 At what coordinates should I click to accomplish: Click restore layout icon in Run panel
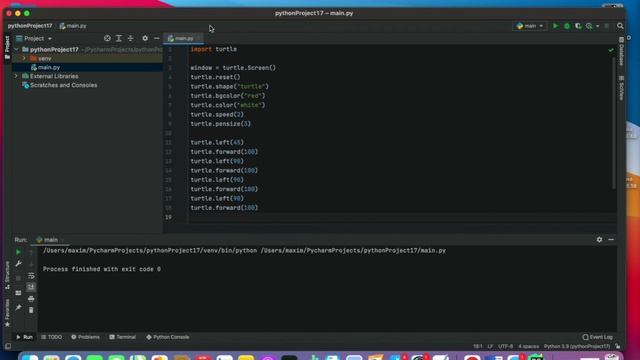point(18,293)
